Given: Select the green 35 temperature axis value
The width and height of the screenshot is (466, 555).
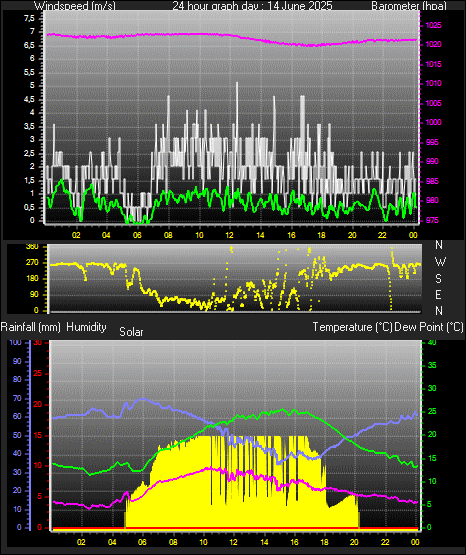Looking at the screenshot, I should coord(432,365).
